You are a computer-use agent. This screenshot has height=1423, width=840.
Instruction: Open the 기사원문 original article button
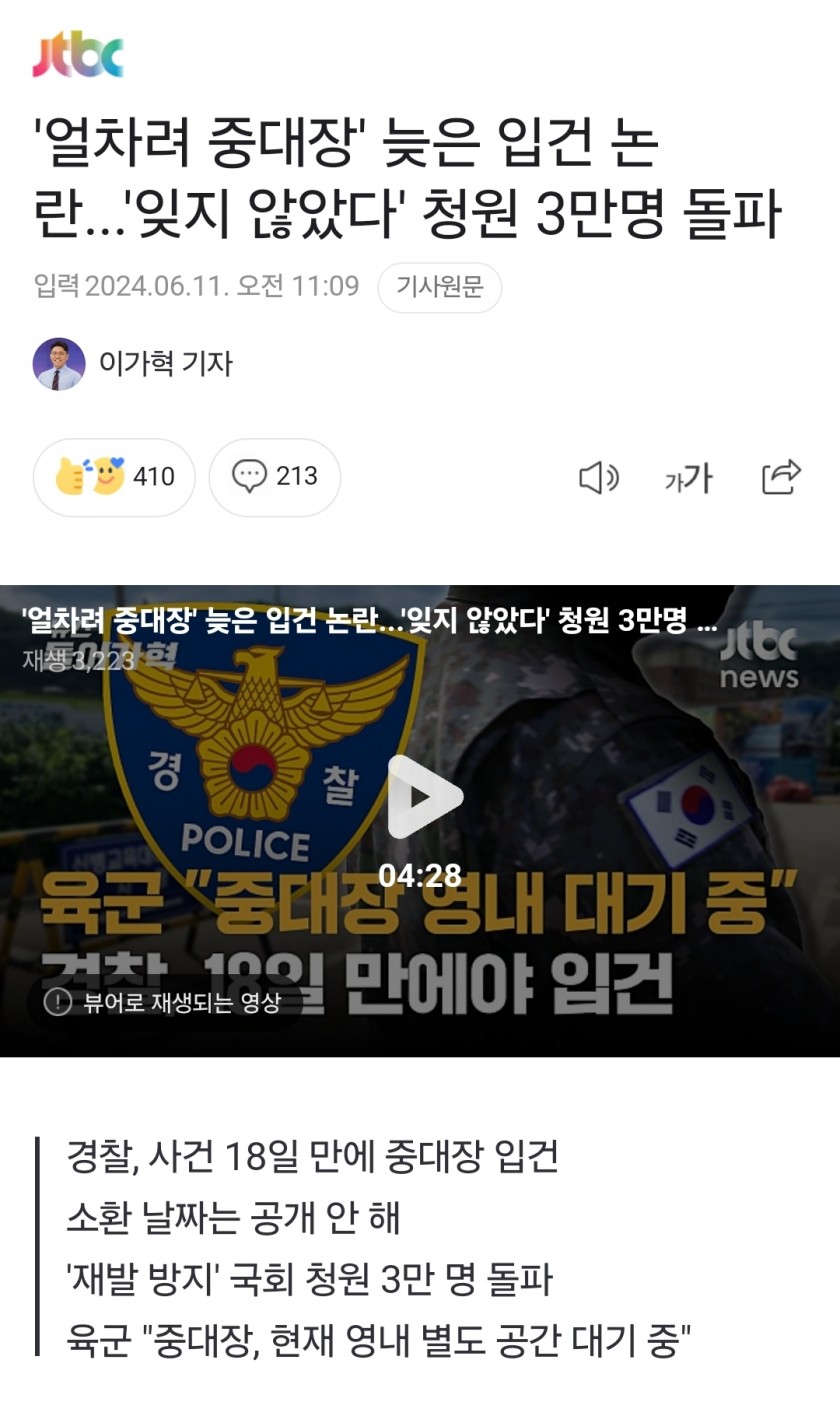click(439, 287)
